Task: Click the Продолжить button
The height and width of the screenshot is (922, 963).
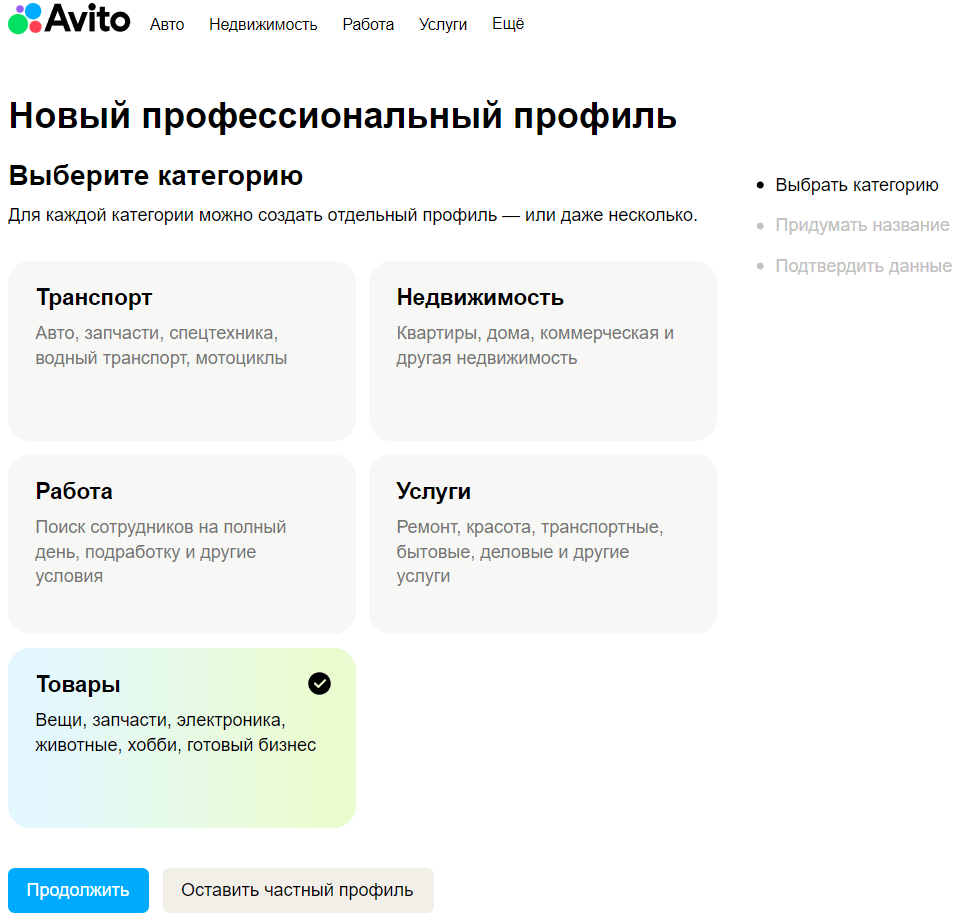Action: tap(79, 890)
